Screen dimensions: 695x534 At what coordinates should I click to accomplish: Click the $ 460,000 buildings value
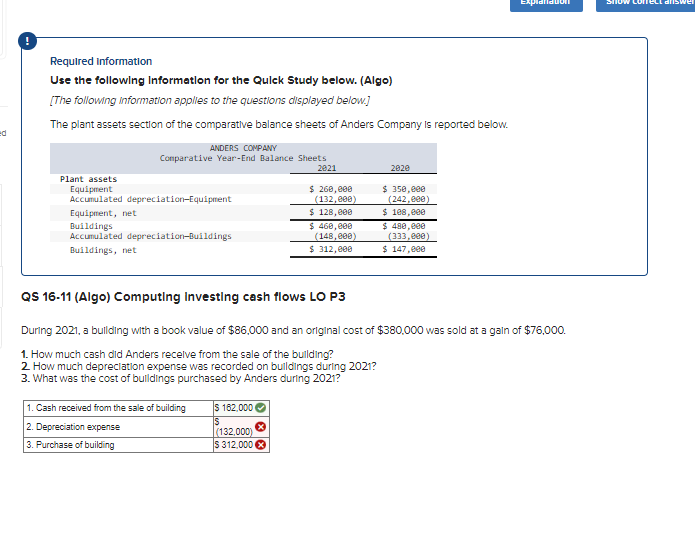pos(331,226)
